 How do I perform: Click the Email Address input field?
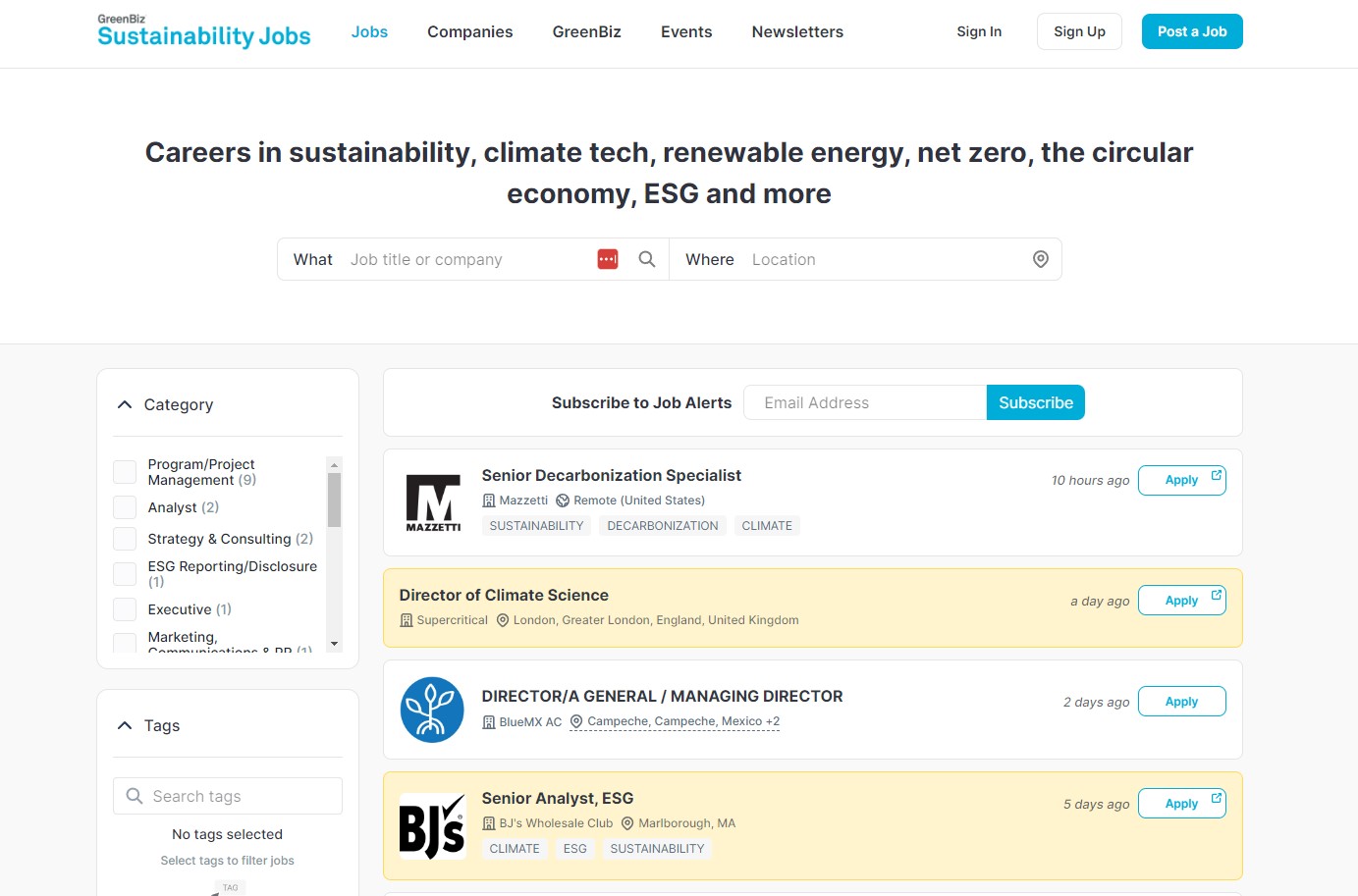[865, 402]
